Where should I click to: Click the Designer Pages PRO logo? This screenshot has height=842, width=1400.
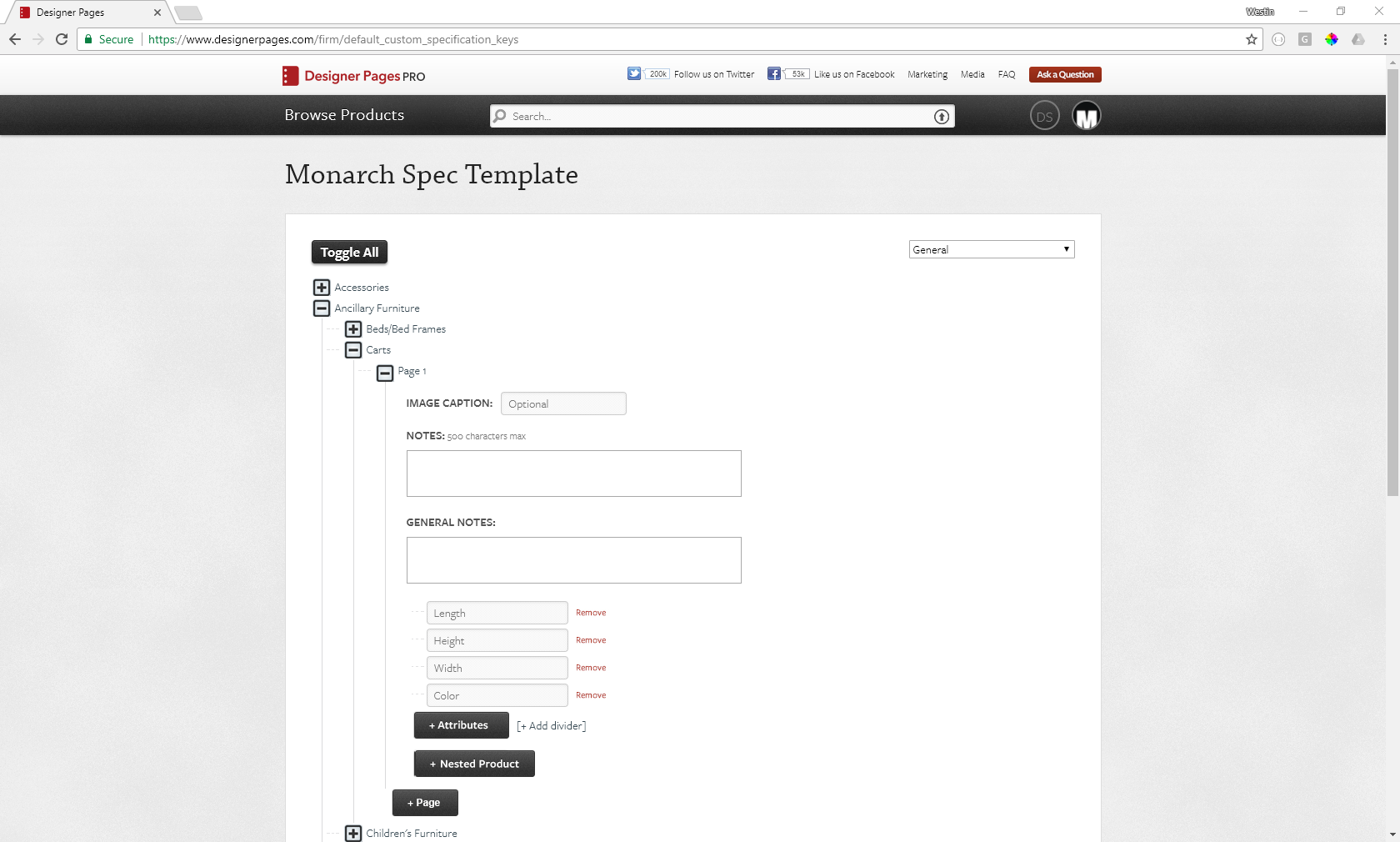point(354,76)
